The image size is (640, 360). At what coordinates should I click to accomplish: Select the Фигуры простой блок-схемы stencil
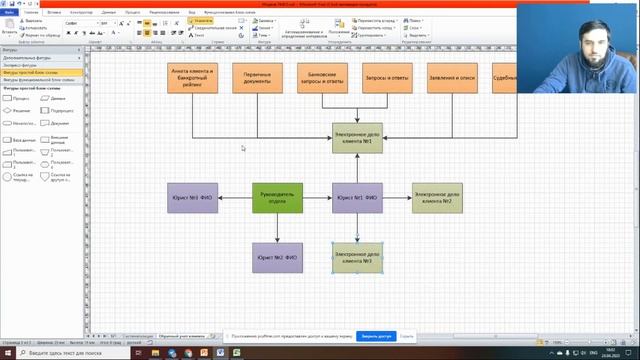point(42,73)
